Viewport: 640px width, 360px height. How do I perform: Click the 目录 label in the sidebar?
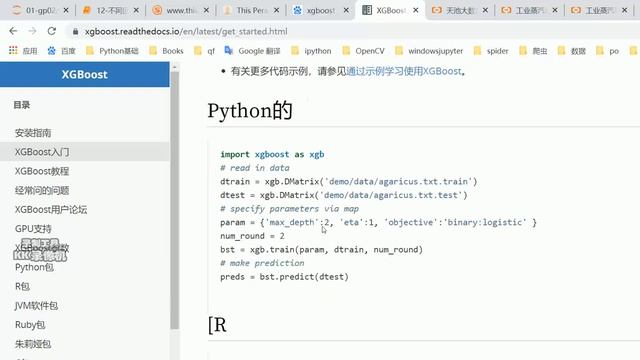coord(22,105)
